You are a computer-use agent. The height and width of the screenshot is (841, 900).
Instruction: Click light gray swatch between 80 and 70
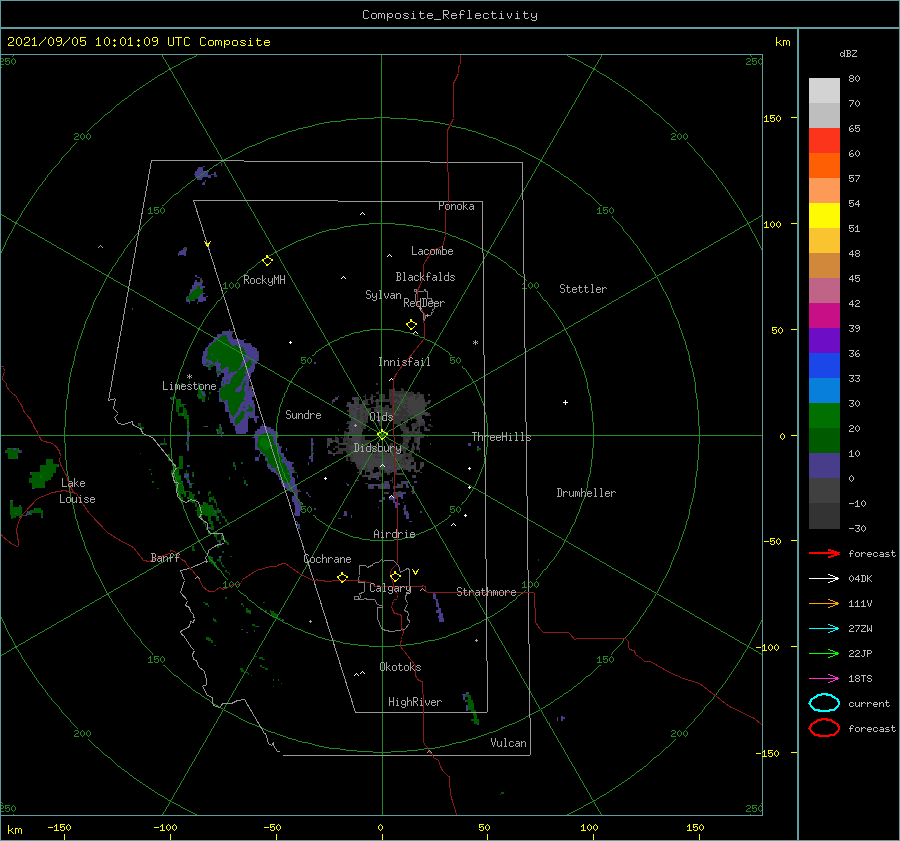pos(824,91)
